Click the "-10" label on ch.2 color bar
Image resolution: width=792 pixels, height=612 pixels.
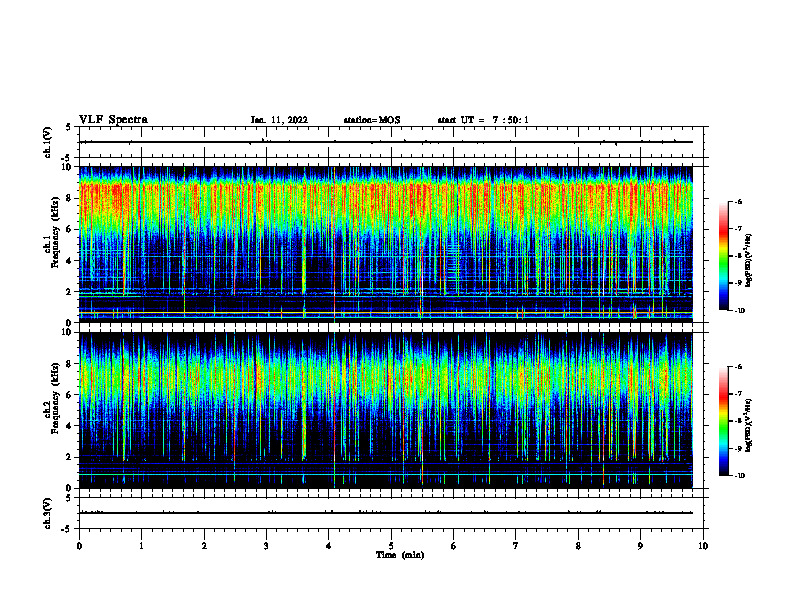click(739, 476)
